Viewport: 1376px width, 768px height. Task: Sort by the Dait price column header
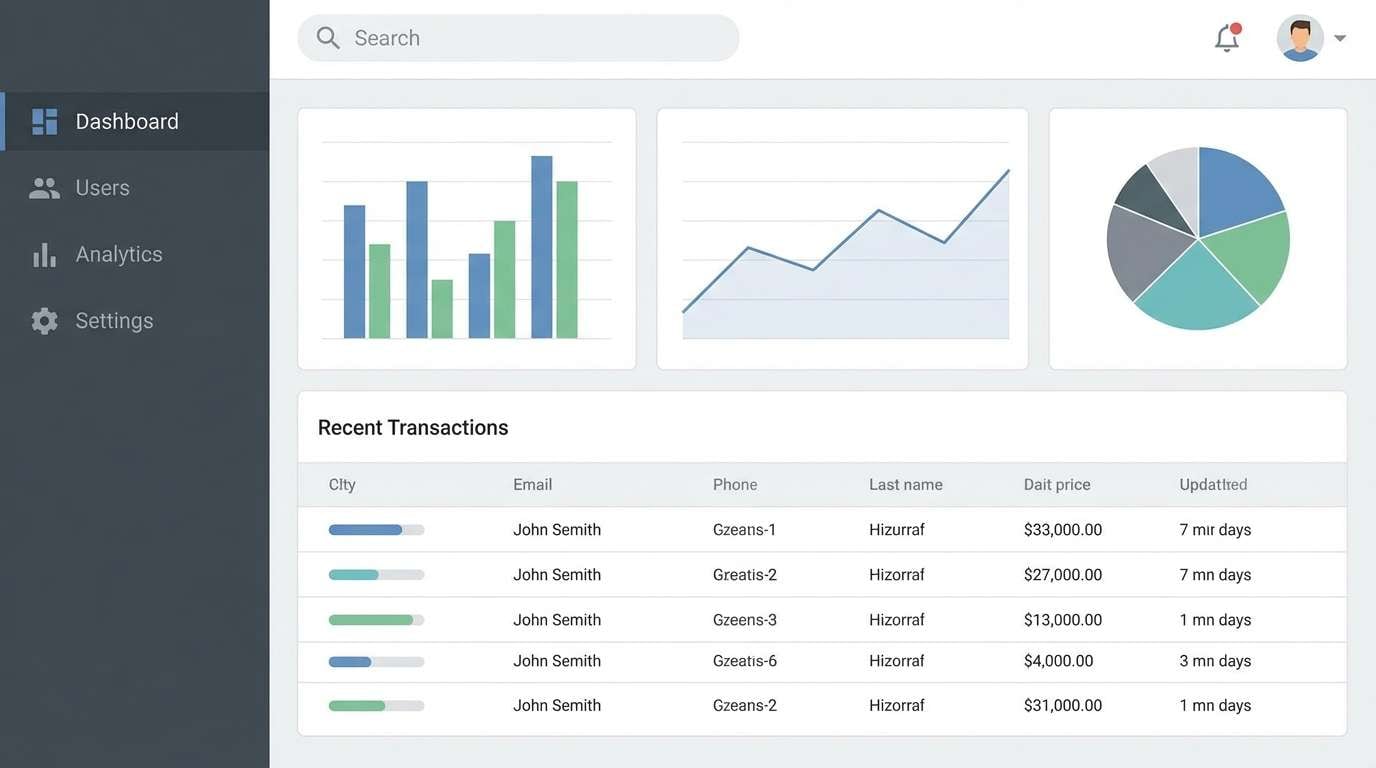click(1056, 484)
